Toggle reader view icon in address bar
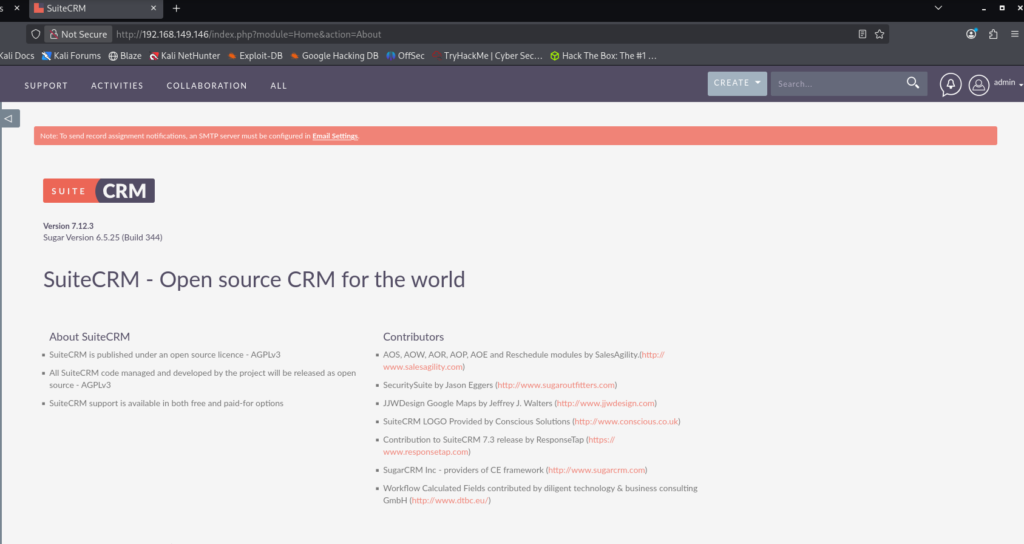This screenshot has height=544, width=1024. (x=862, y=34)
